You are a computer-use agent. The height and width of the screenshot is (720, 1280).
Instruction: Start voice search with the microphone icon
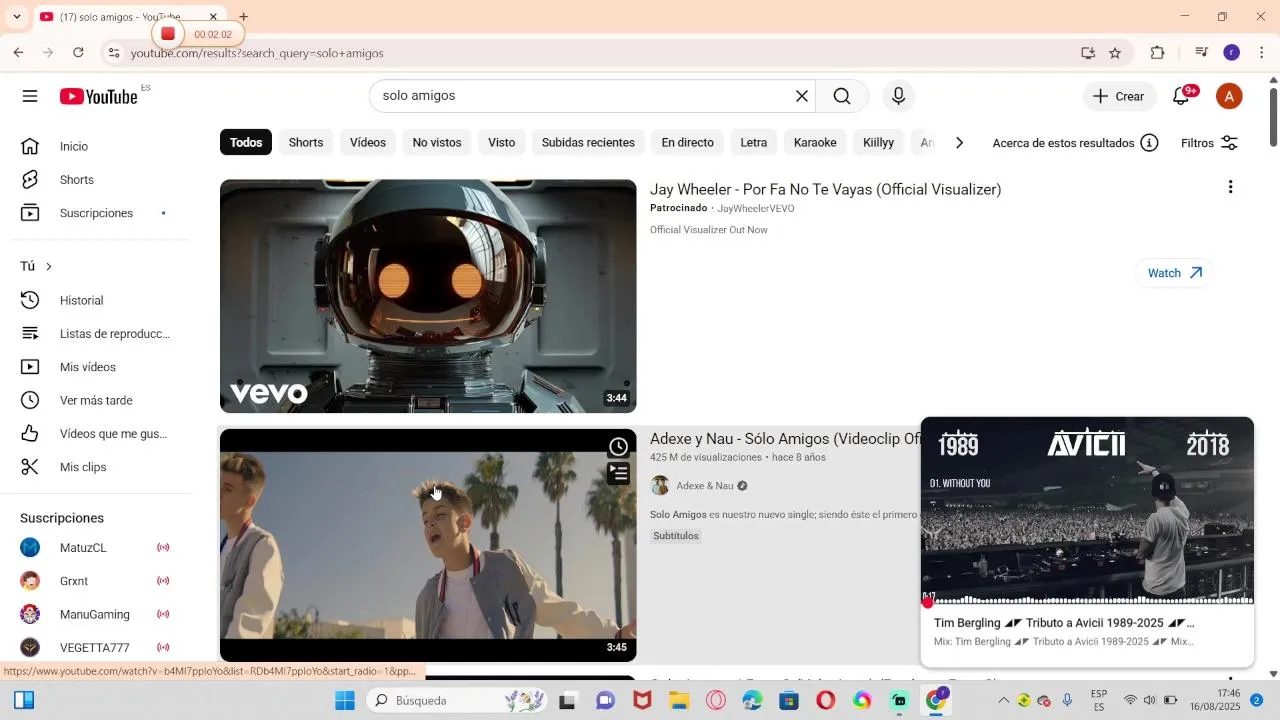pyautogui.click(x=898, y=96)
